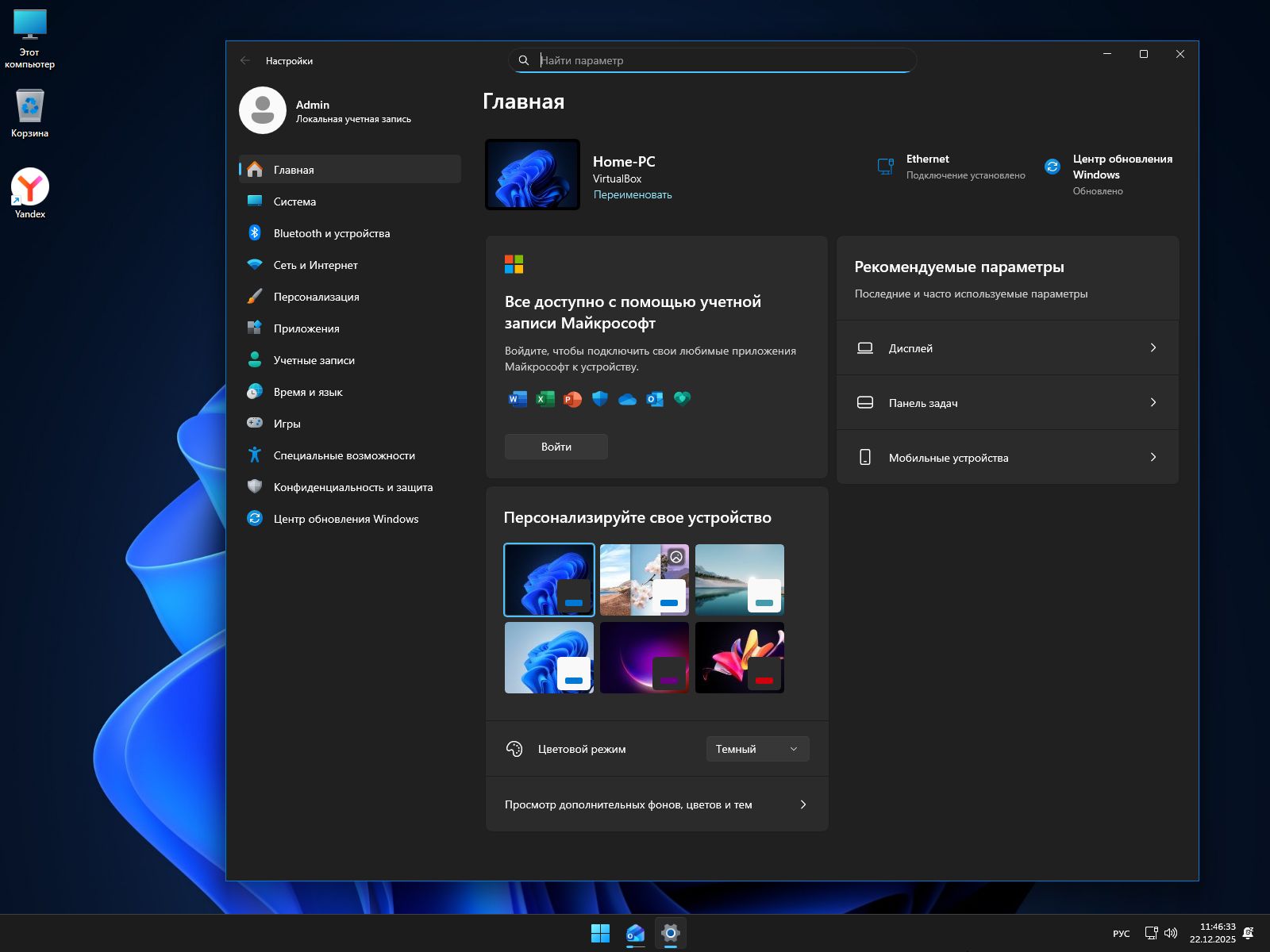Click the Personalization paintbrush icon
Image resolution: width=1270 pixels, height=952 pixels.
[255, 296]
